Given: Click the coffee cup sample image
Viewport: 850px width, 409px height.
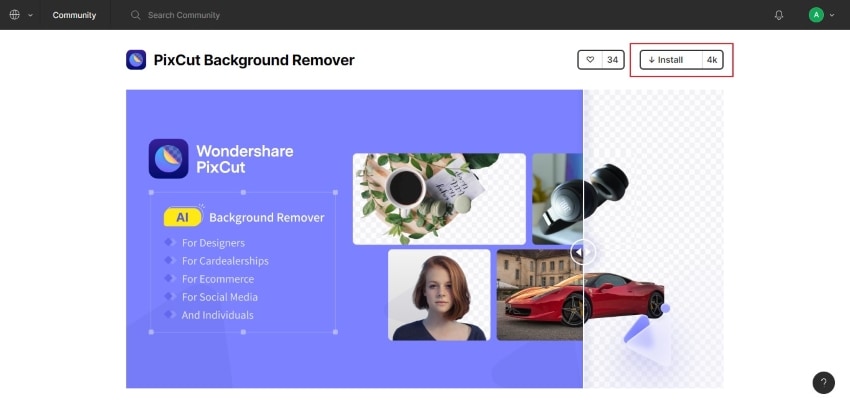Looking at the screenshot, I should [x=439, y=199].
